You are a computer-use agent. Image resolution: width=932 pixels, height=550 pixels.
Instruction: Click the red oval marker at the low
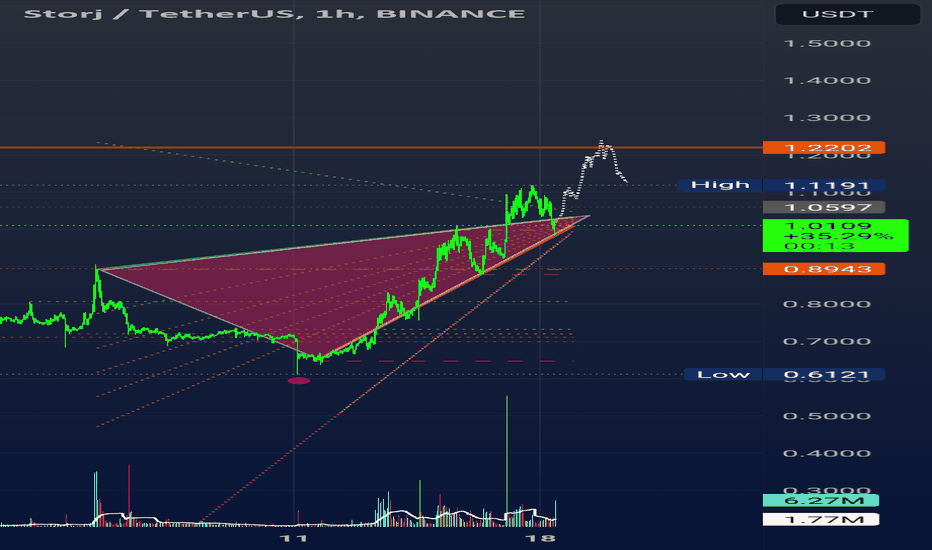tap(298, 381)
